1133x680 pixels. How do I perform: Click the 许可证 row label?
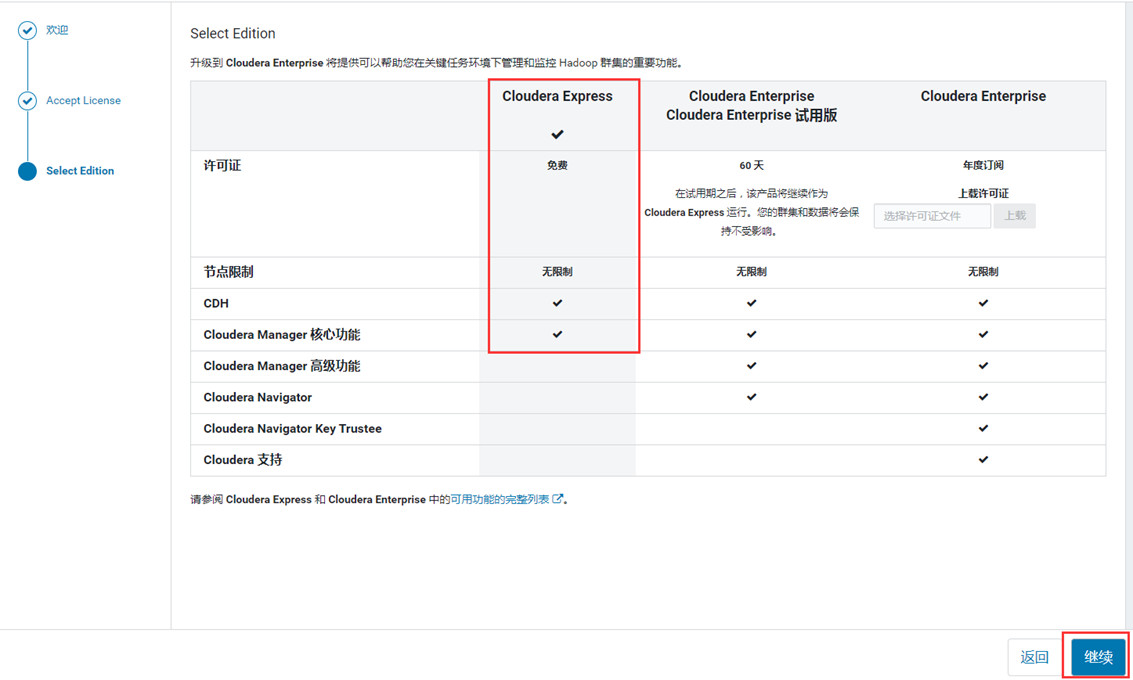coord(223,165)
